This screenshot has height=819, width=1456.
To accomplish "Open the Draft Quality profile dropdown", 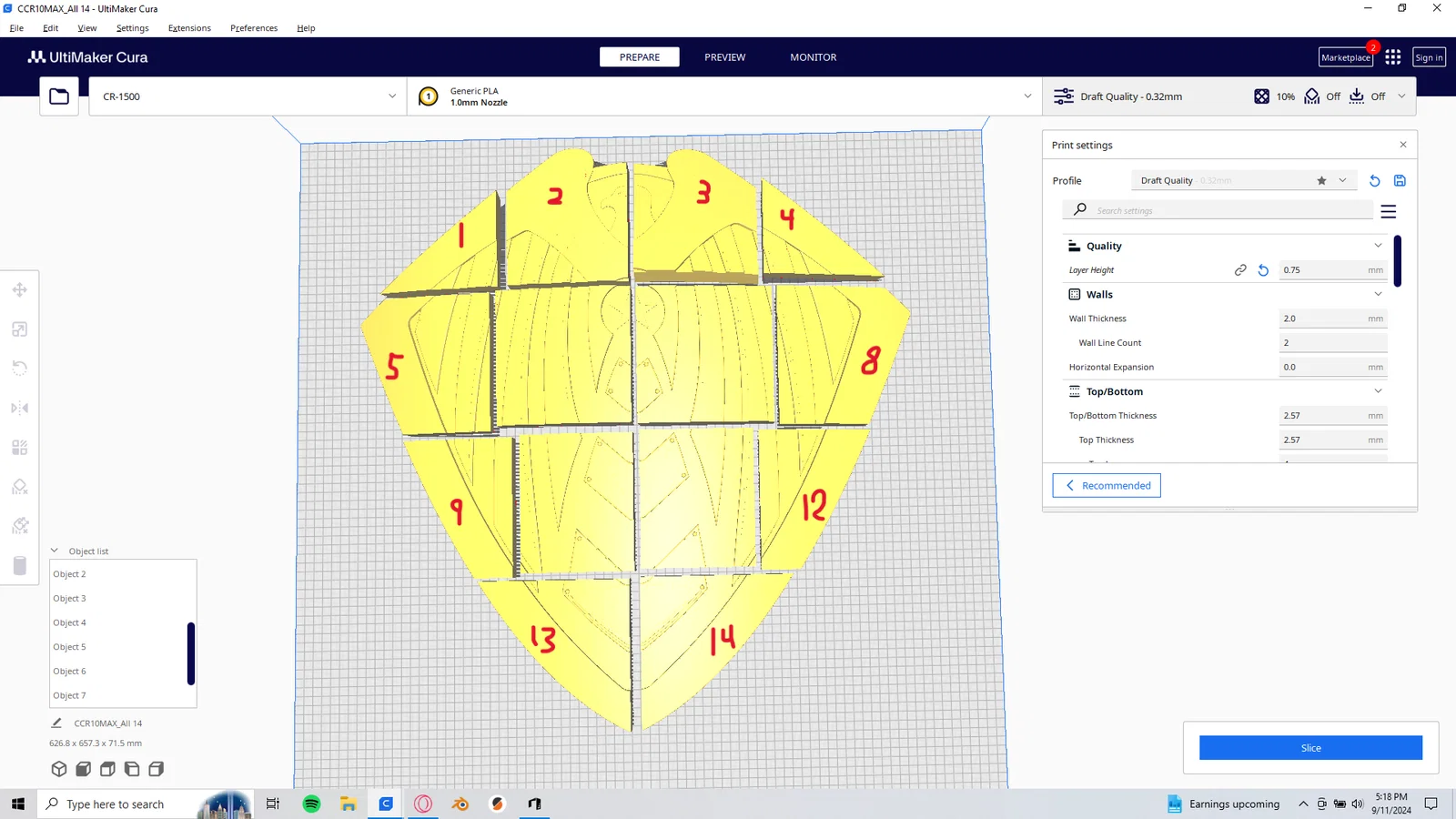I will pyautogui.click(x=1243, y=181).
